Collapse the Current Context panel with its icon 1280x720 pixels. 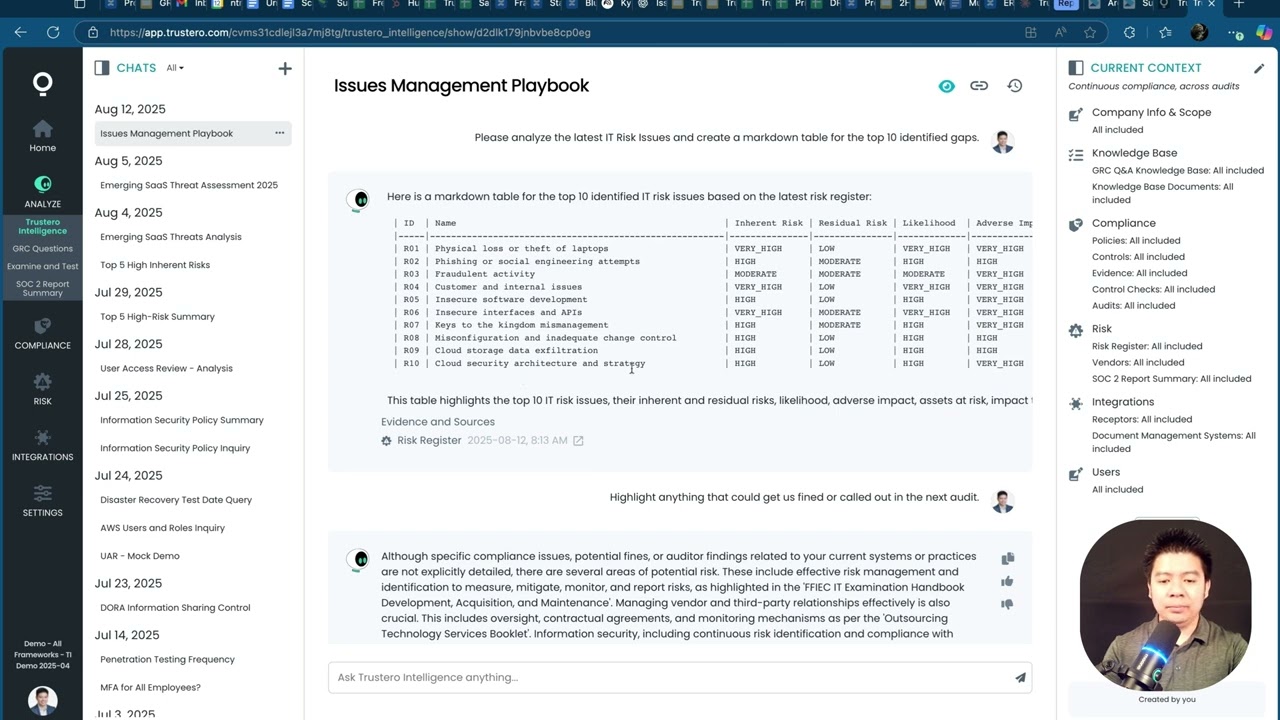click(x=1076, y=68)
